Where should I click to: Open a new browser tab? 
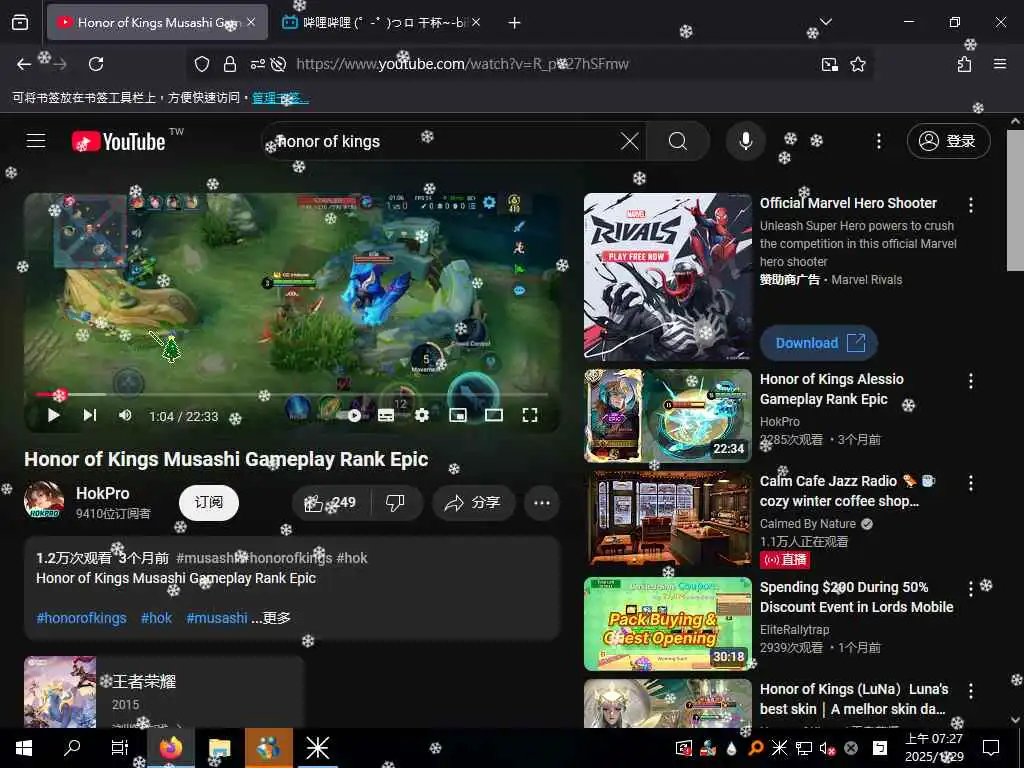click(x=515, y=23)
